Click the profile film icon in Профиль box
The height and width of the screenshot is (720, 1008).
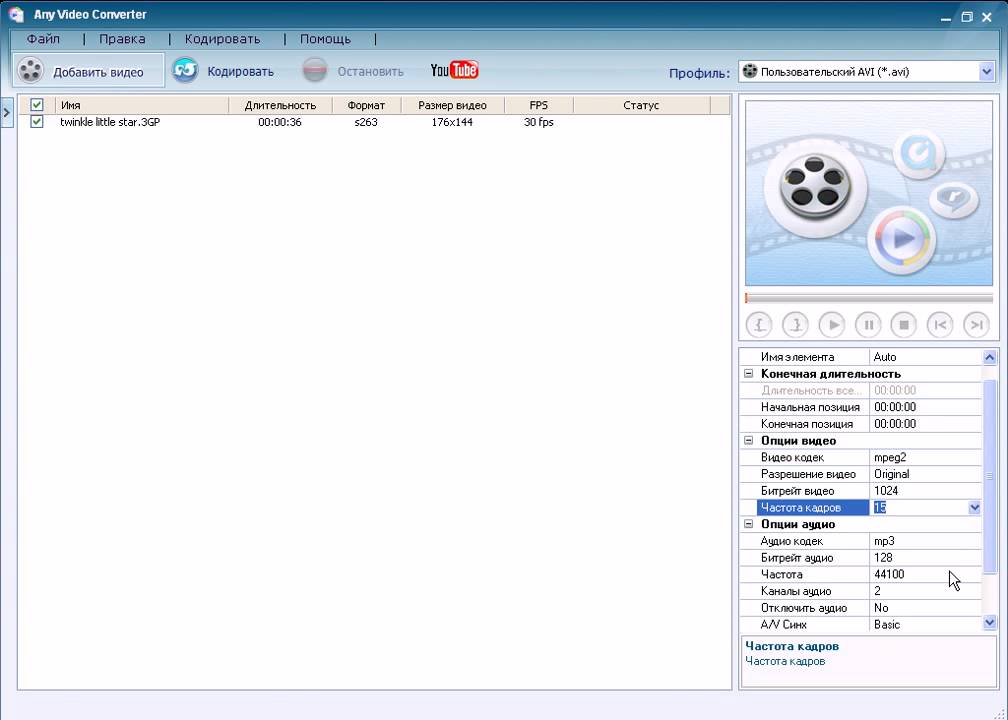750,71
